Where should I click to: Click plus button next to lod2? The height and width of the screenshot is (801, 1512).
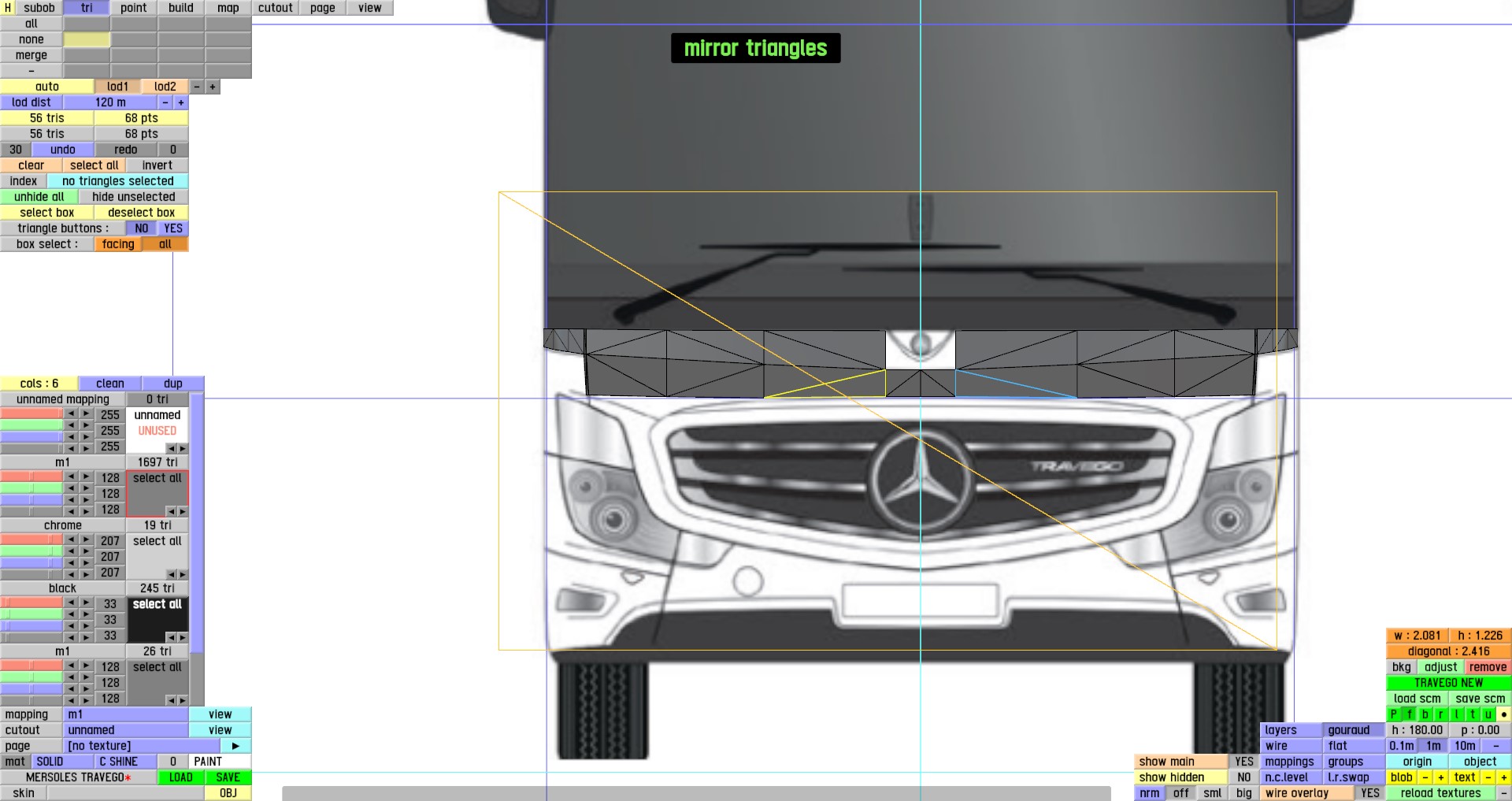point(213,87)
